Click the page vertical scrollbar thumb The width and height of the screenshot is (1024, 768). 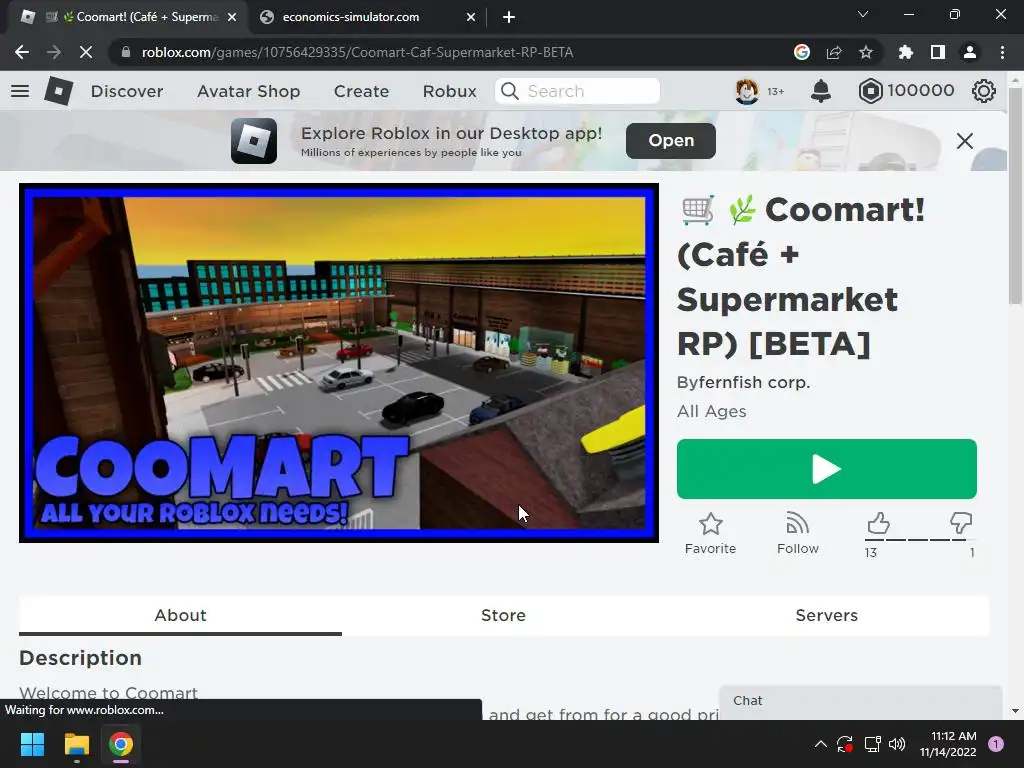(x=1015, y=195)
